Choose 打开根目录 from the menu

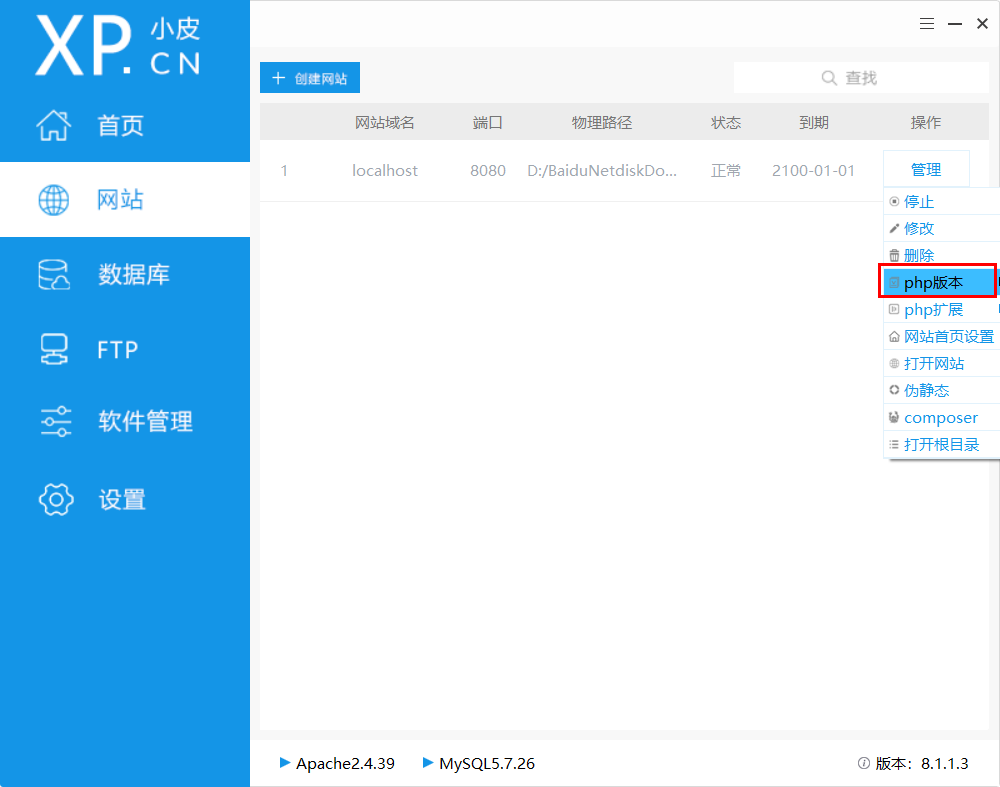click(x=941, y=445)
